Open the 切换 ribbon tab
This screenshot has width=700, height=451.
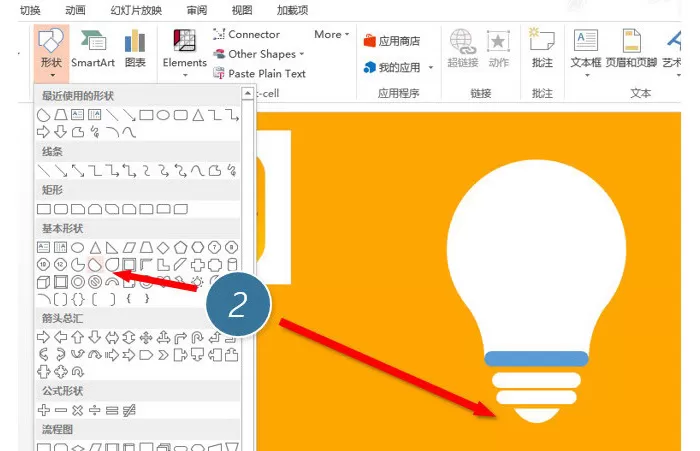(x=30, y=10)
